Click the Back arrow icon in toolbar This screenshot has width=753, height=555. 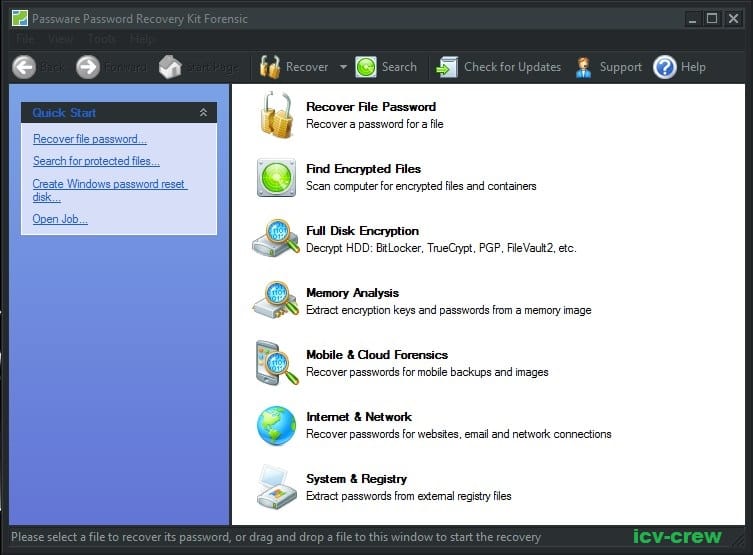(x=24, y=67)
